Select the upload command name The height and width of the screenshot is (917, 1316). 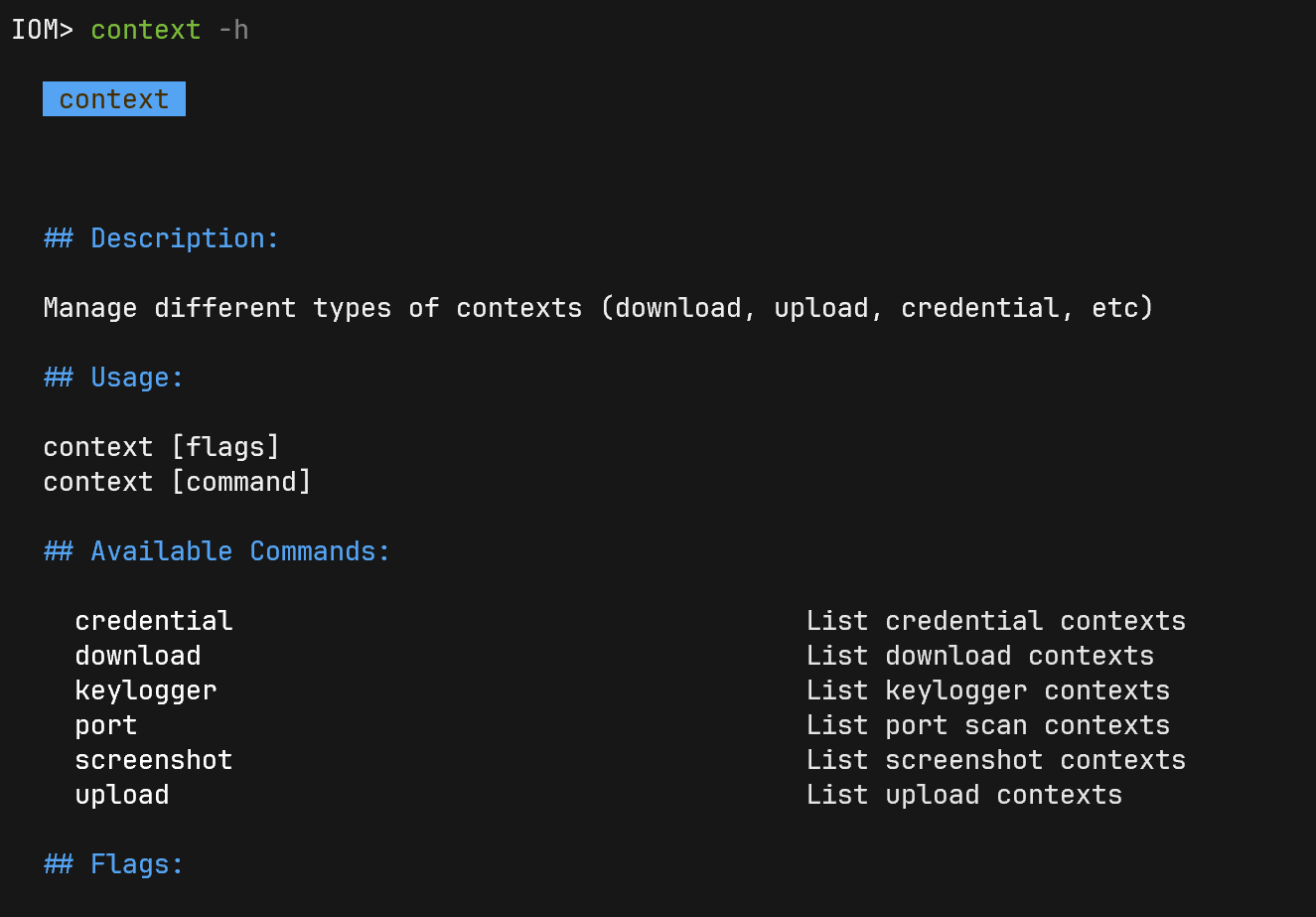[x=122, y=795]
